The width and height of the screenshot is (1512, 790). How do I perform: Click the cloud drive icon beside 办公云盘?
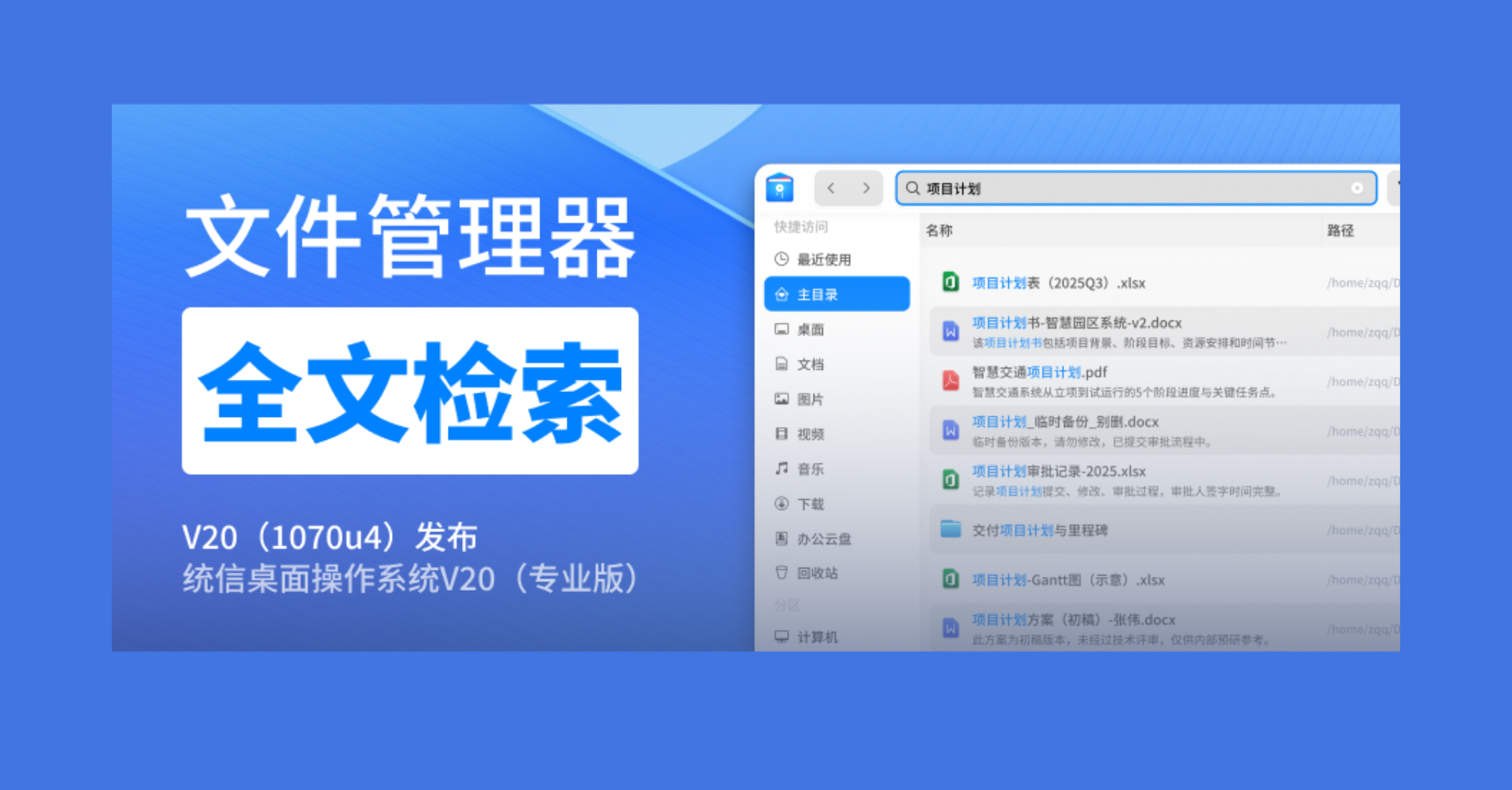point(781,539)
